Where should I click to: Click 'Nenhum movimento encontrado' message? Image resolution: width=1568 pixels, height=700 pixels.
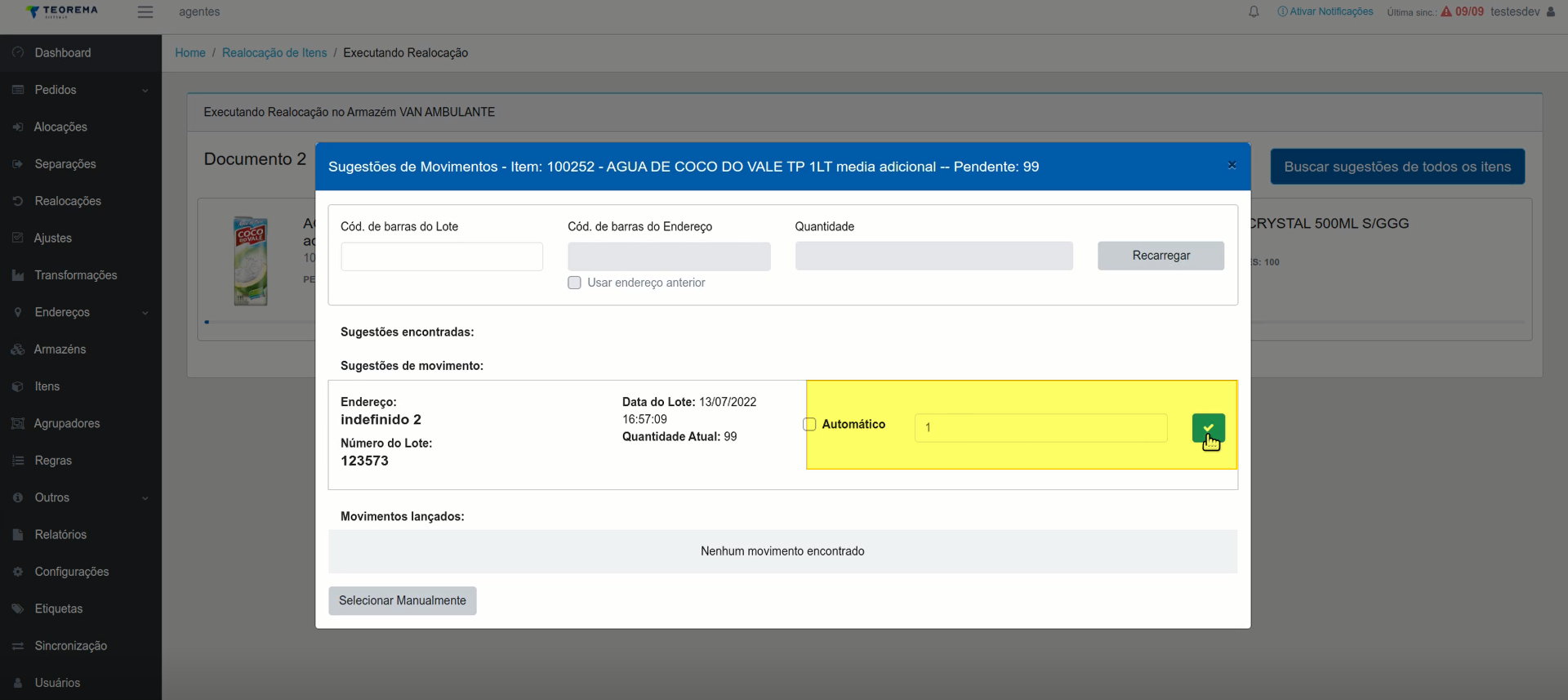pyautogui.click(x=782, y=551)
